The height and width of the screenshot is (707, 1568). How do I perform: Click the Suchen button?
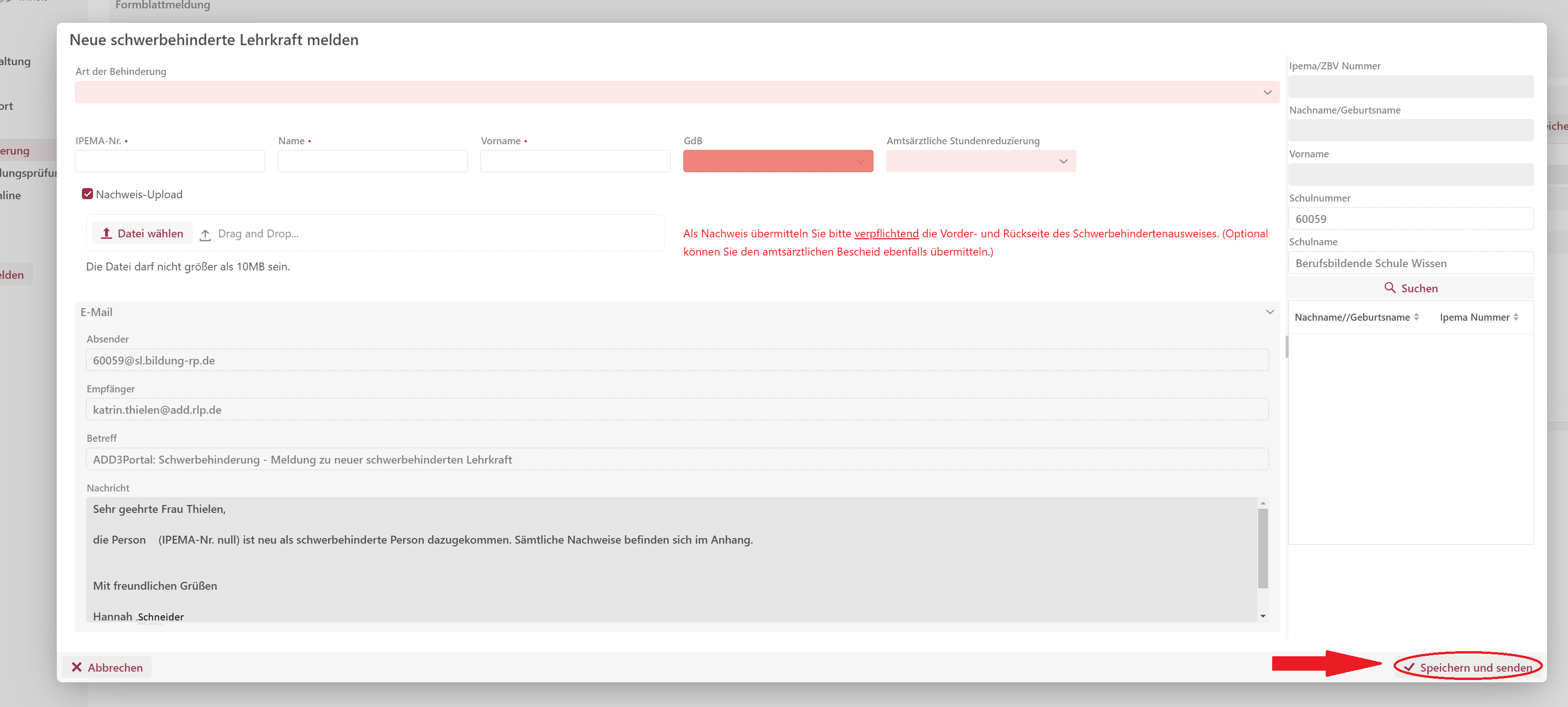coord(1410,288)
